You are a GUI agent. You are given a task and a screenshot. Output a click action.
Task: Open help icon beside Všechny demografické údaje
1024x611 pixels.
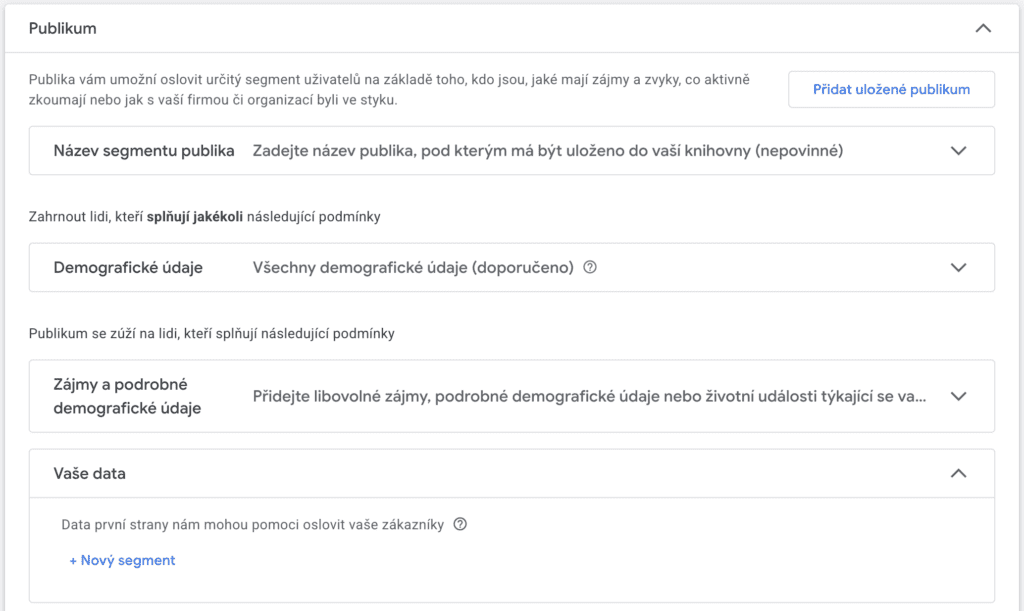click(590, 268)
